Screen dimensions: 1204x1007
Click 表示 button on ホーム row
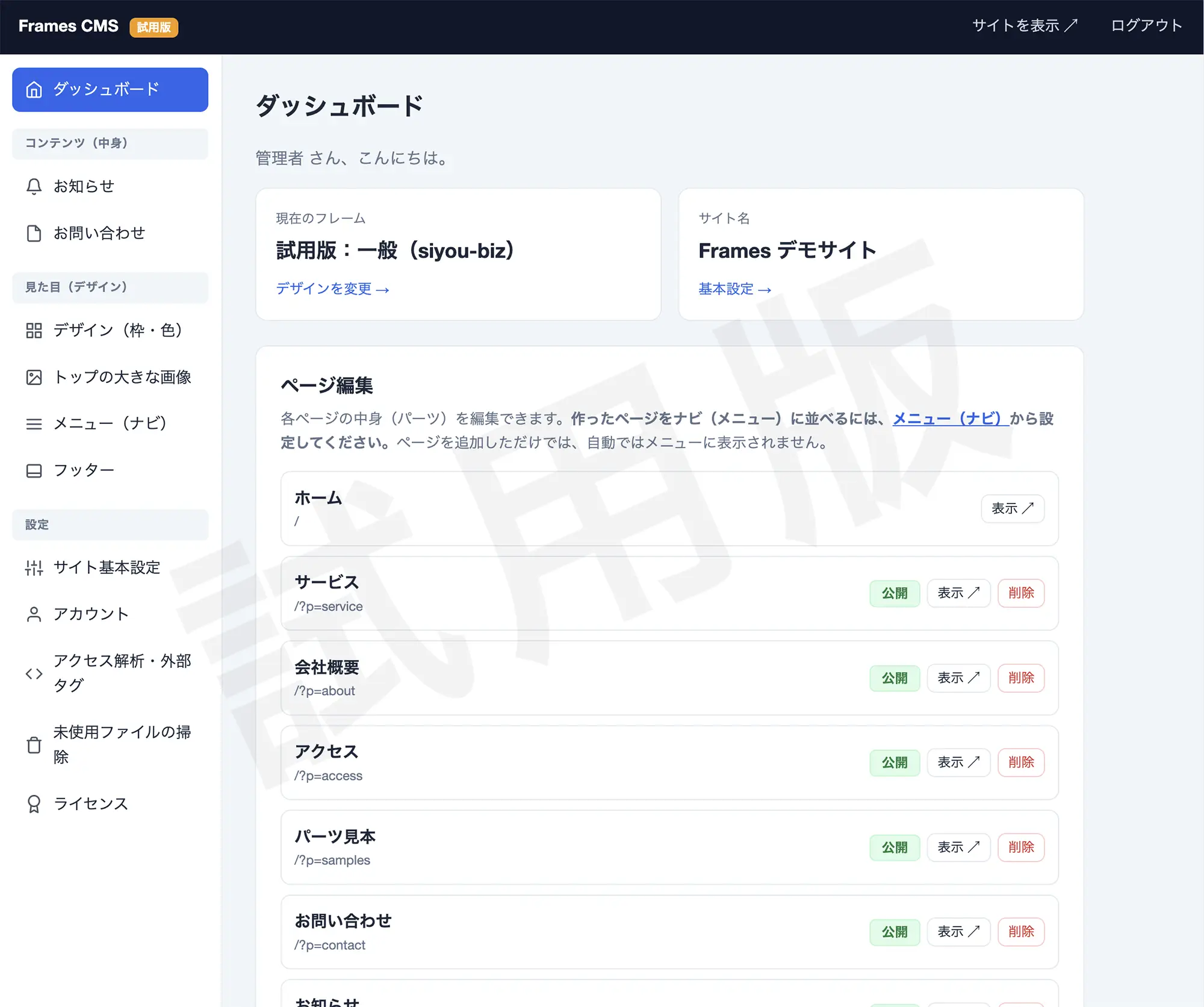(x=1013, y=509)
